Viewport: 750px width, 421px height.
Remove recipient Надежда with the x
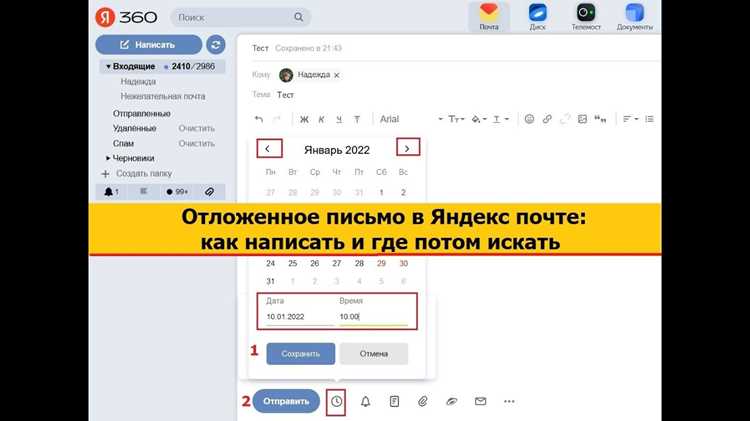pyautogui.click(x=337, y=75)
